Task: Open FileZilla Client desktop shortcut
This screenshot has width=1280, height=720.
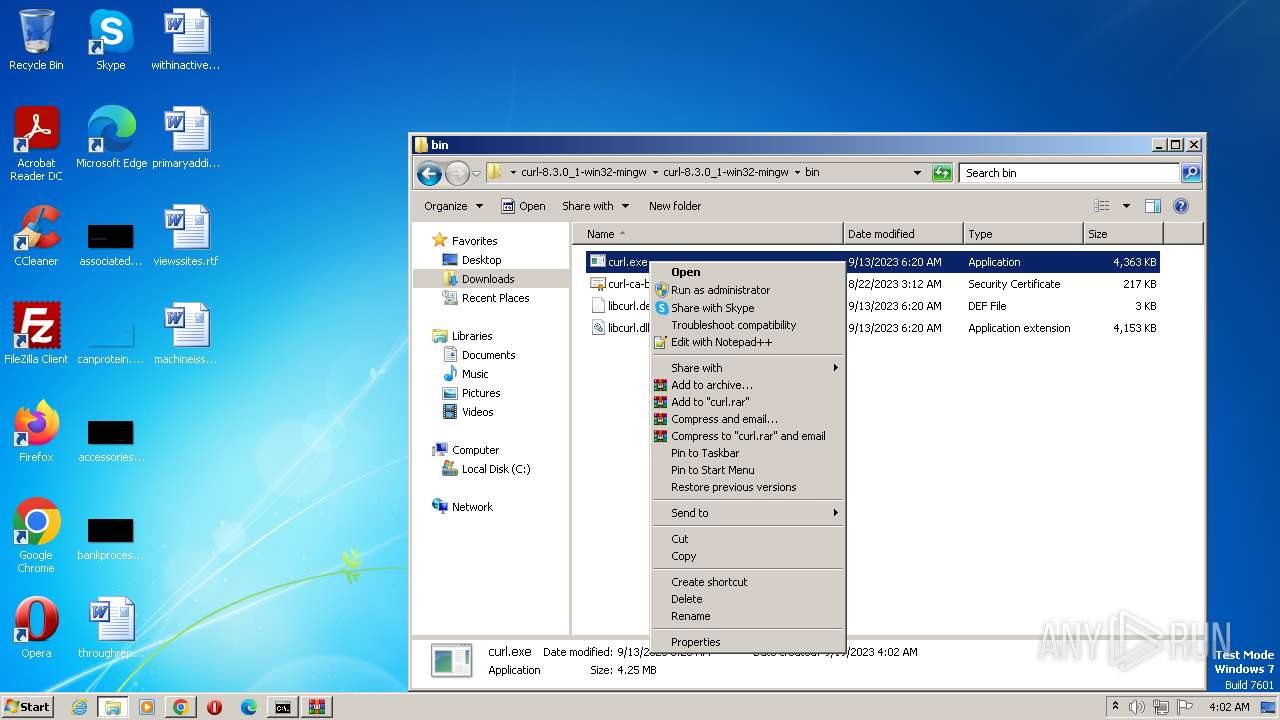Action: [x=36, y=334]
